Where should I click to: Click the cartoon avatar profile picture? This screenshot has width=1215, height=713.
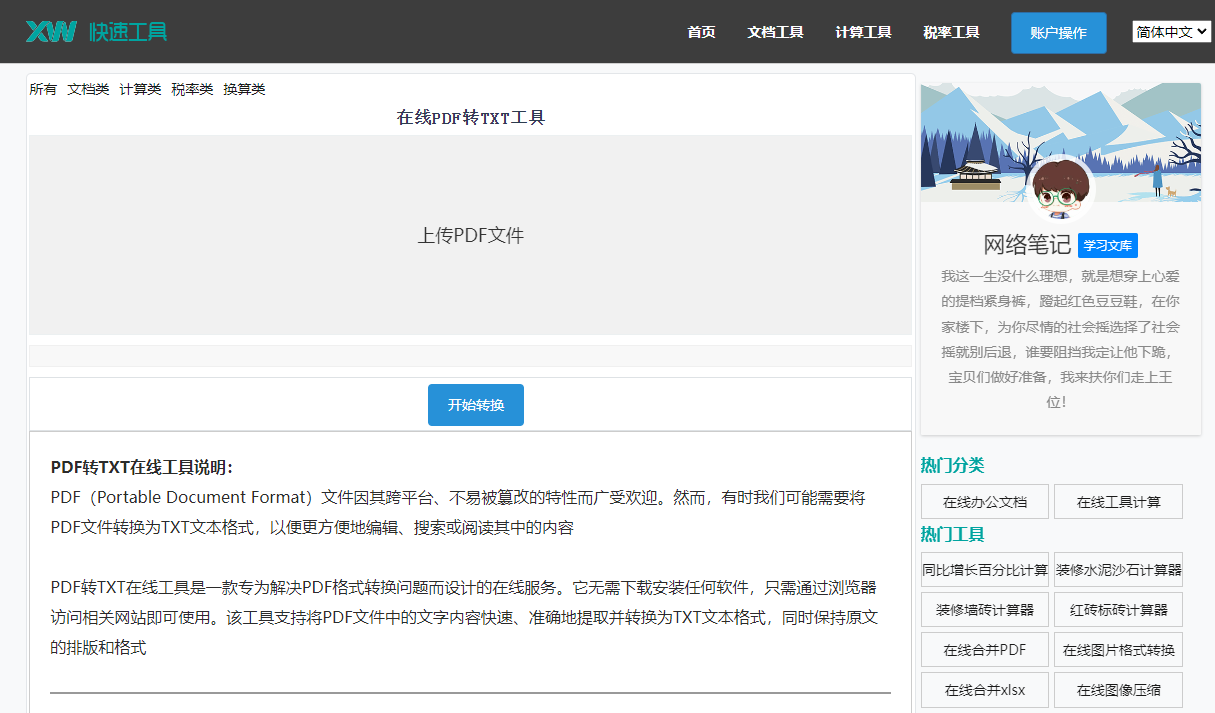pyautogui.click(x=1060, y=190)
